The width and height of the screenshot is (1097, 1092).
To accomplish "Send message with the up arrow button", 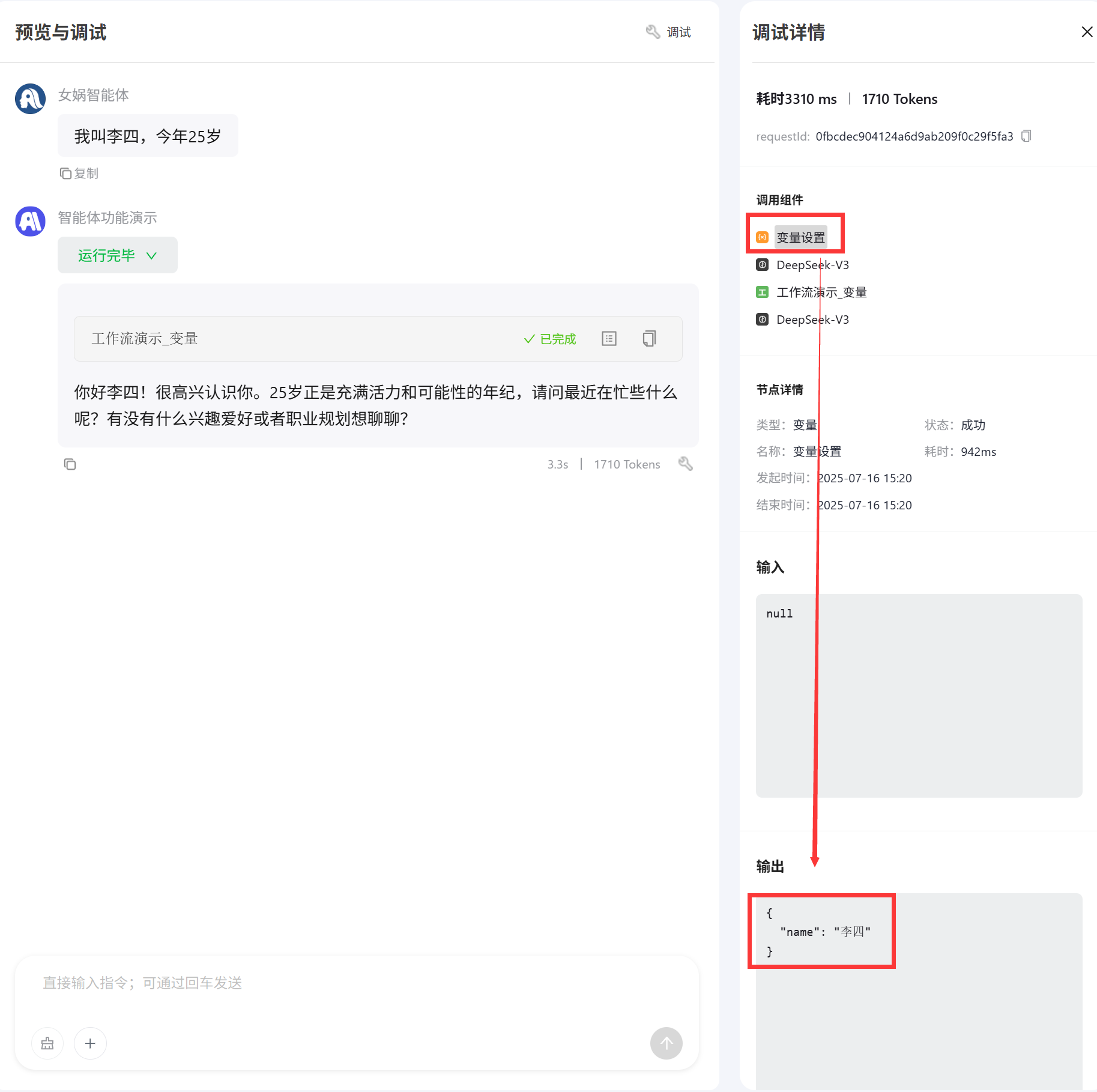I will tap(666, 1043).
